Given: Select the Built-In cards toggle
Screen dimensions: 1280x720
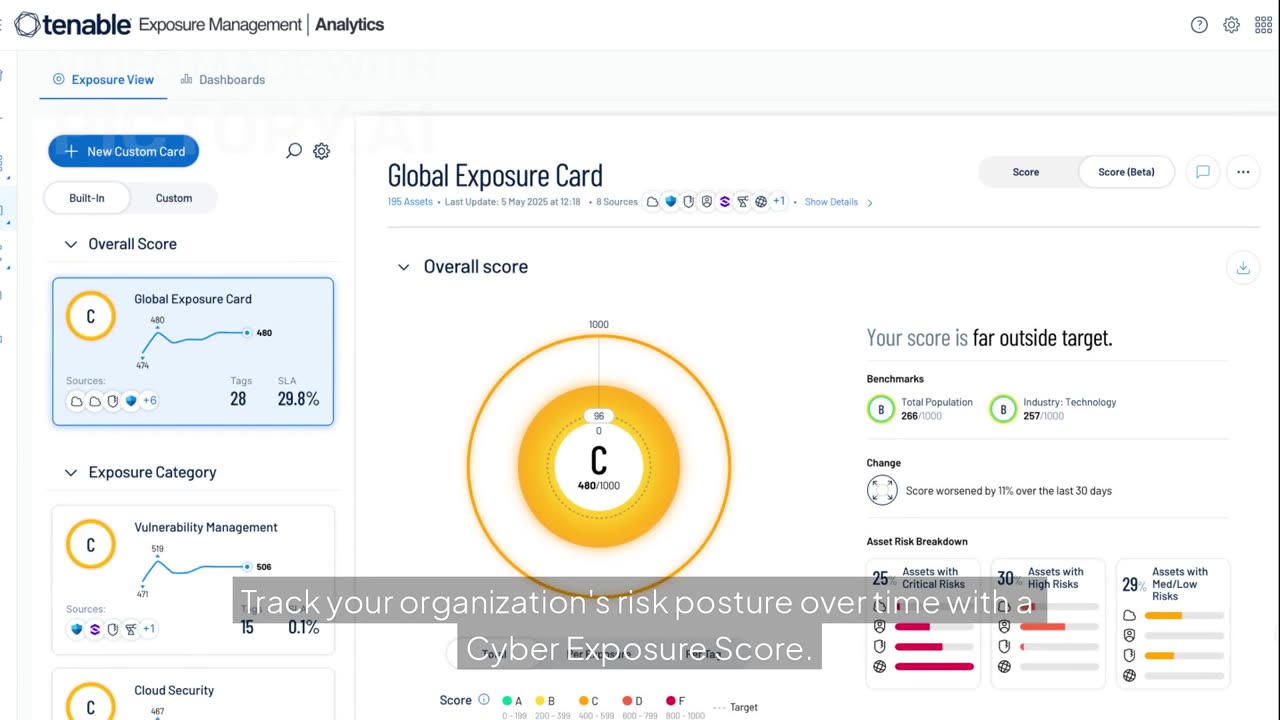Looking at the screenshot, I should [87, 198].
